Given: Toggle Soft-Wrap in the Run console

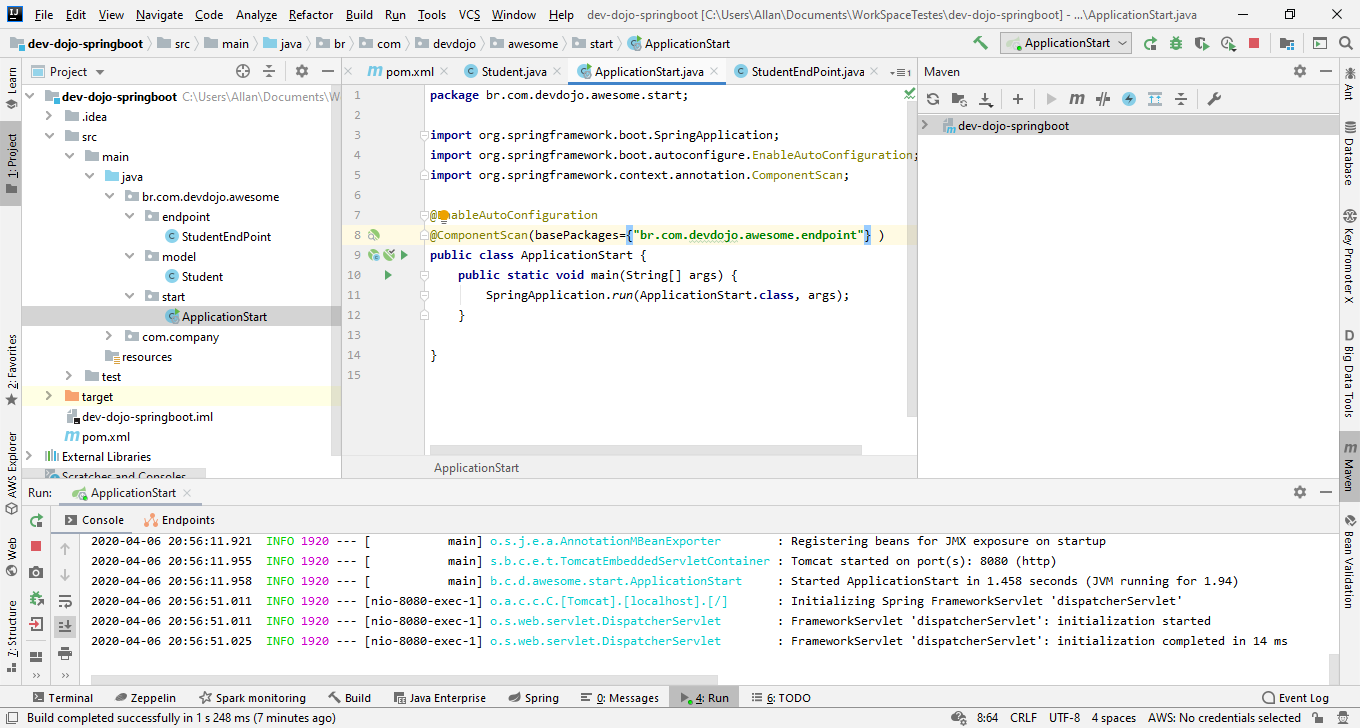Looking at the screenshot, I should coord(65,601).
